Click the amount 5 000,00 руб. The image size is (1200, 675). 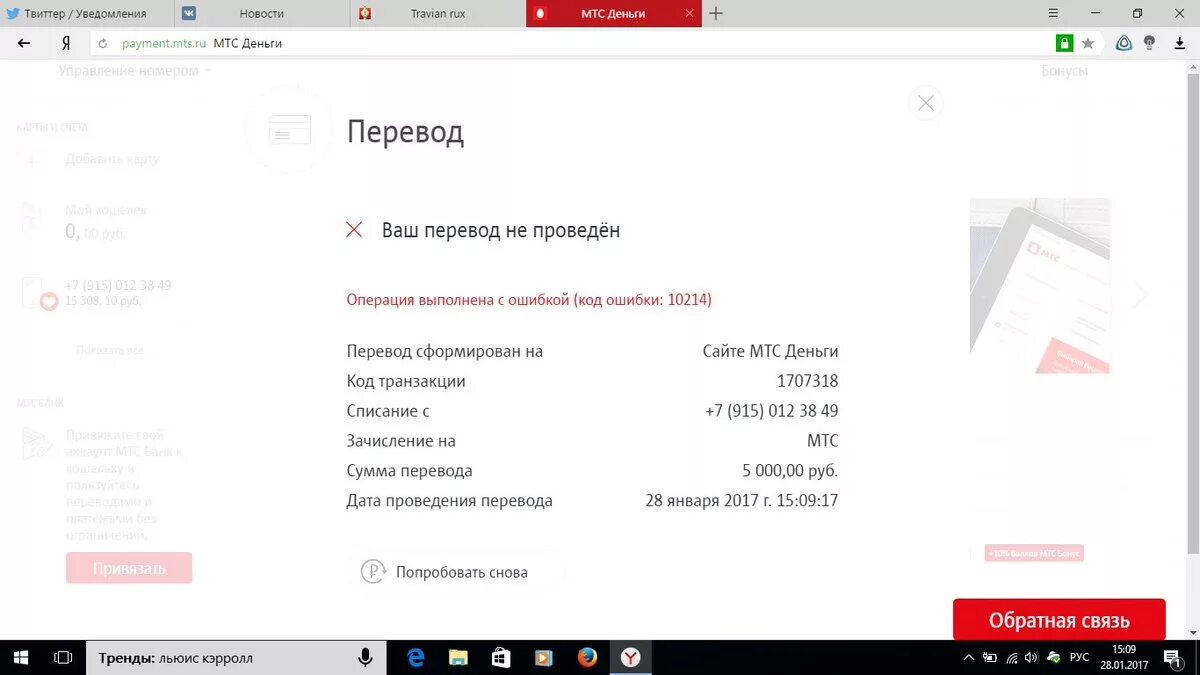pyautogui.click(x=790, y=471)
